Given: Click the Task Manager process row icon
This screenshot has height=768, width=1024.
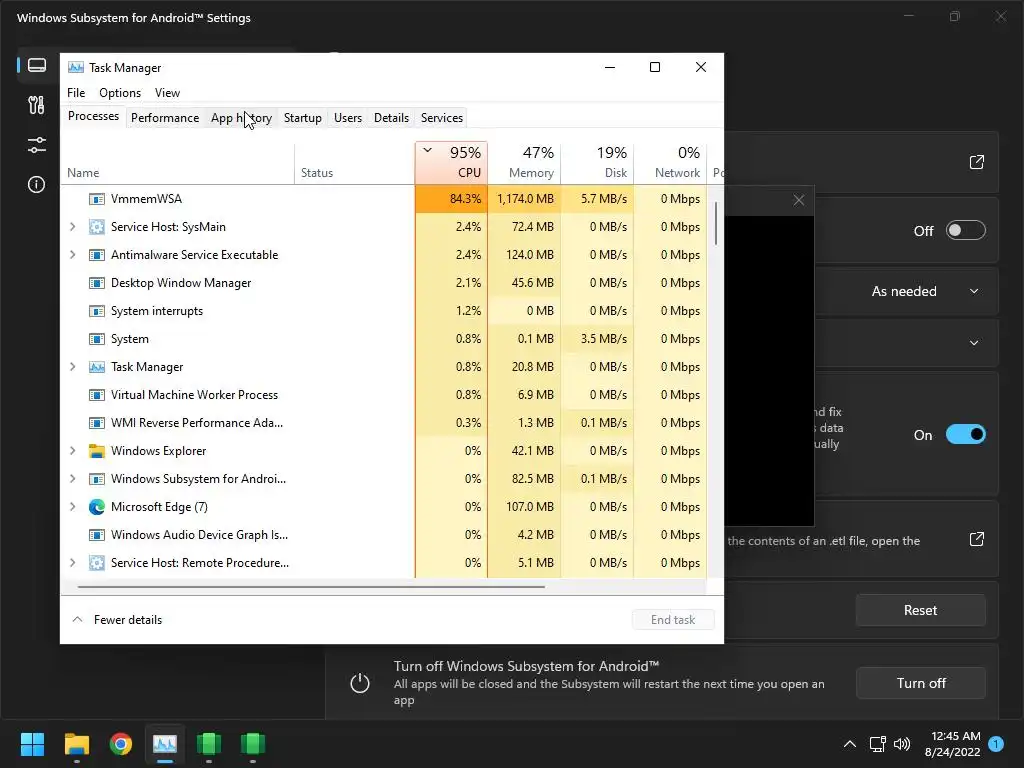Looking at the screenshot, I should [x=97, y=367].
